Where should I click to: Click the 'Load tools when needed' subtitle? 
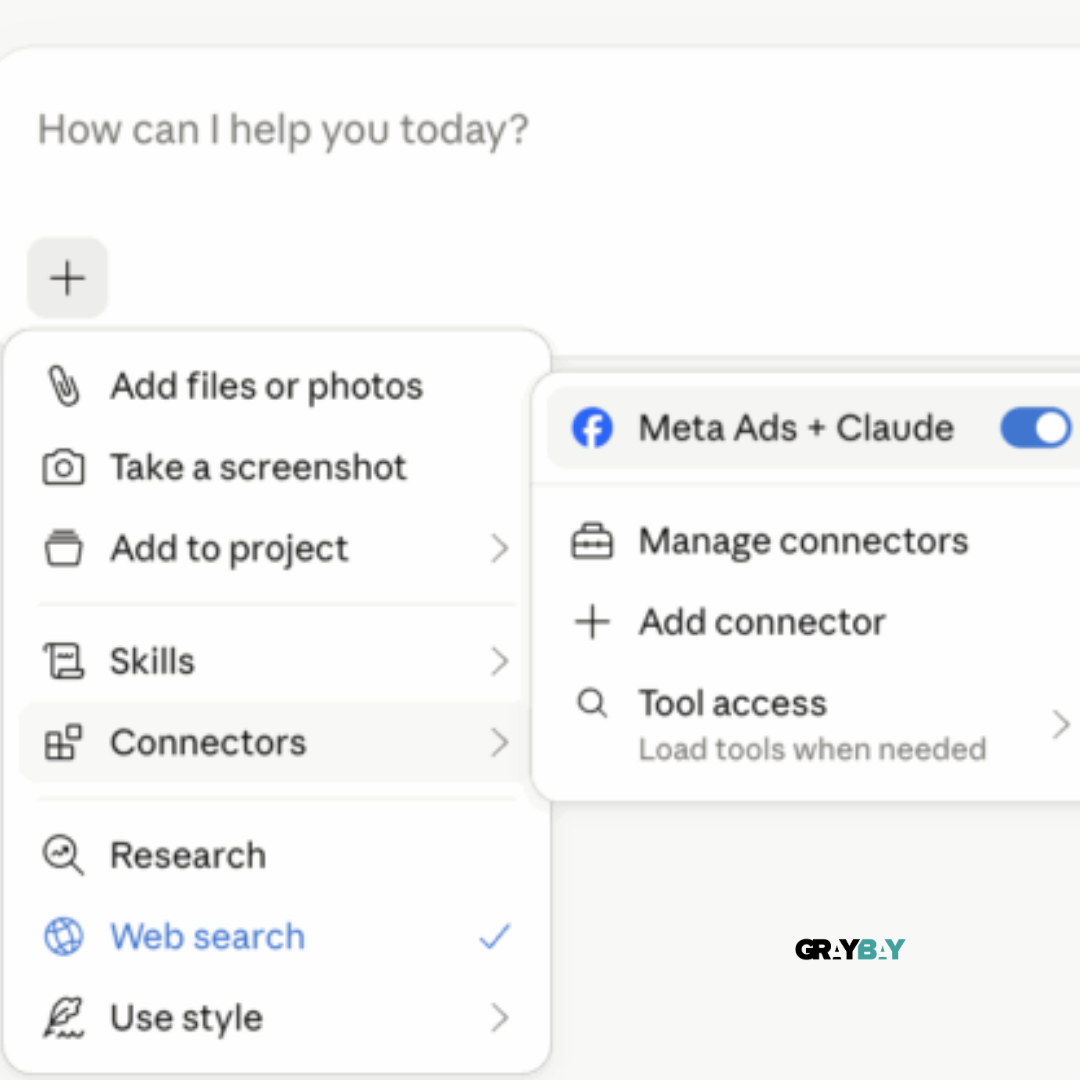click(x=812, y=749)
